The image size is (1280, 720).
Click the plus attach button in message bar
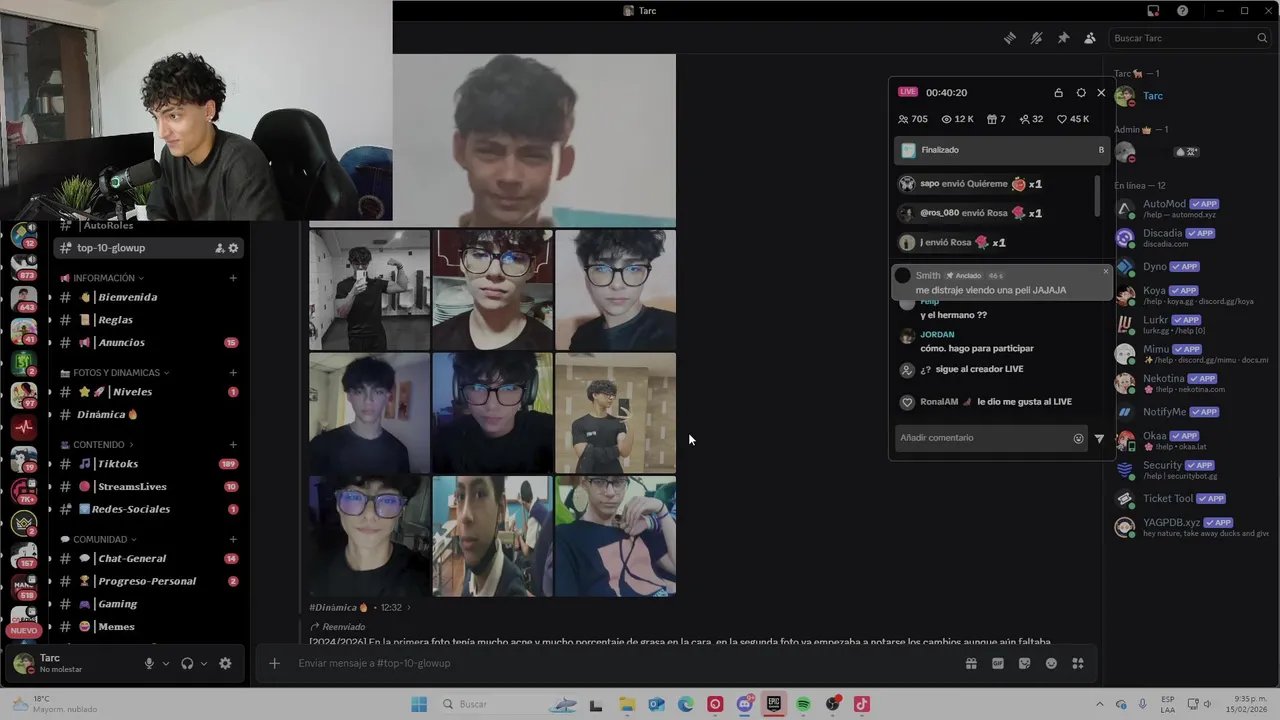[274, 663]
